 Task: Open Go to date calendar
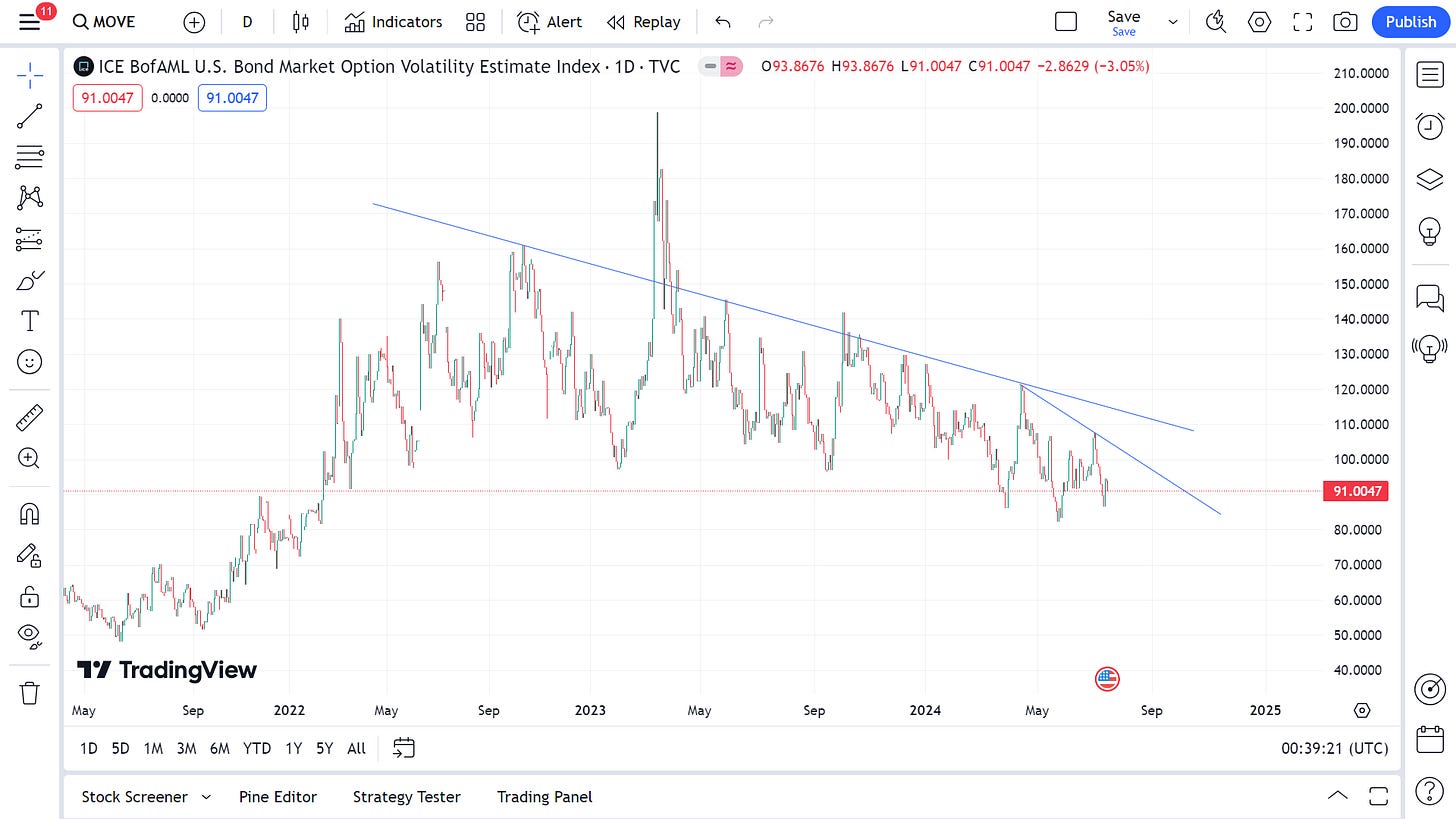click(404, 748)
